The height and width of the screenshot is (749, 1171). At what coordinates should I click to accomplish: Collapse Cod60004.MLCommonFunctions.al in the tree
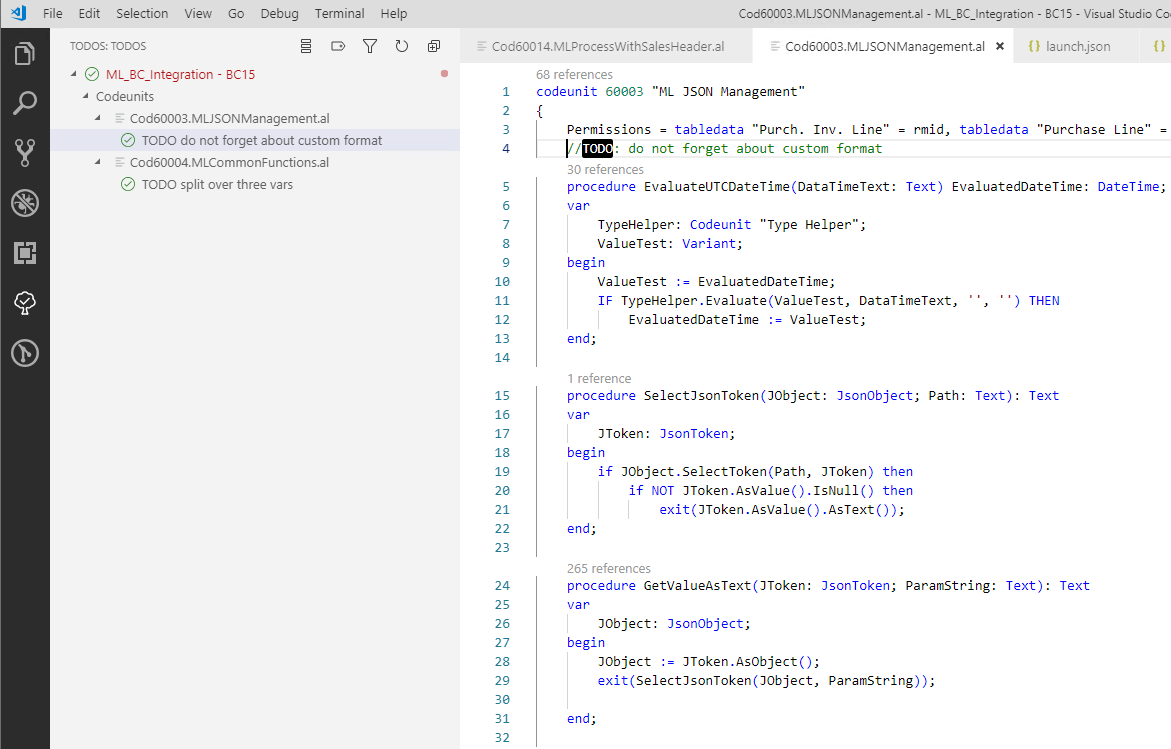96,162
